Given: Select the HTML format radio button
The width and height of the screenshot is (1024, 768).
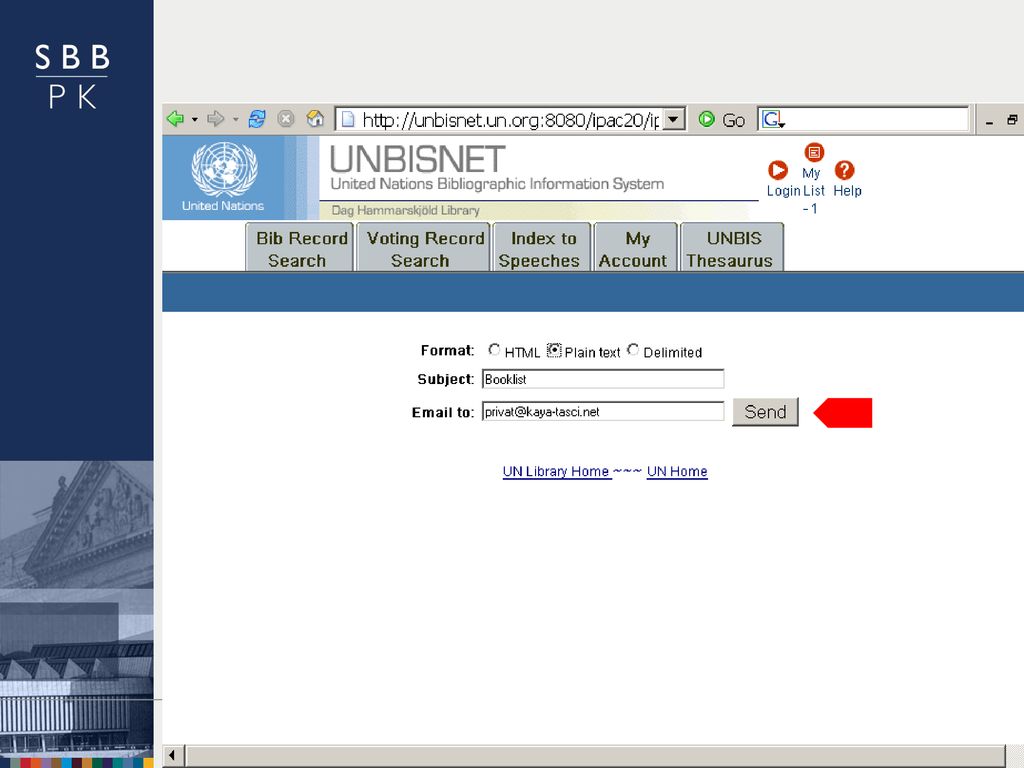Looking at the screenshot, I should [x=494, y=350].
